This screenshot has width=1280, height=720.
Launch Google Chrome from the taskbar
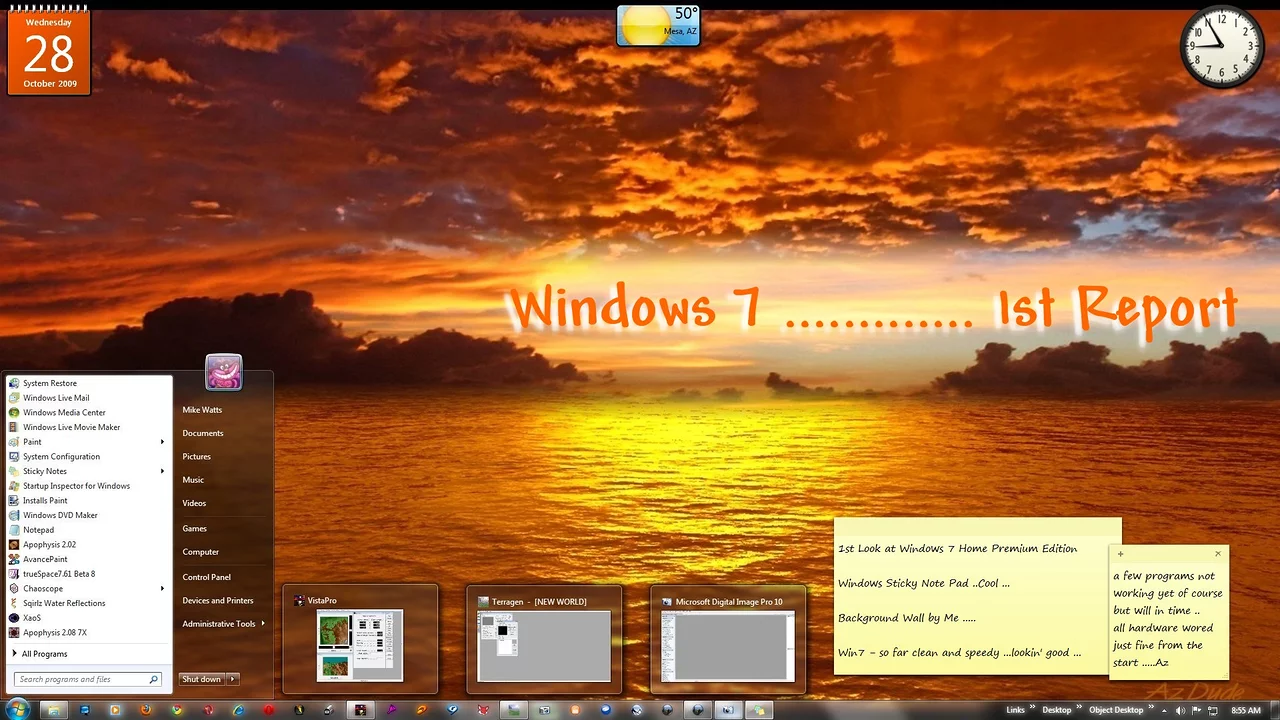point(177,710)
